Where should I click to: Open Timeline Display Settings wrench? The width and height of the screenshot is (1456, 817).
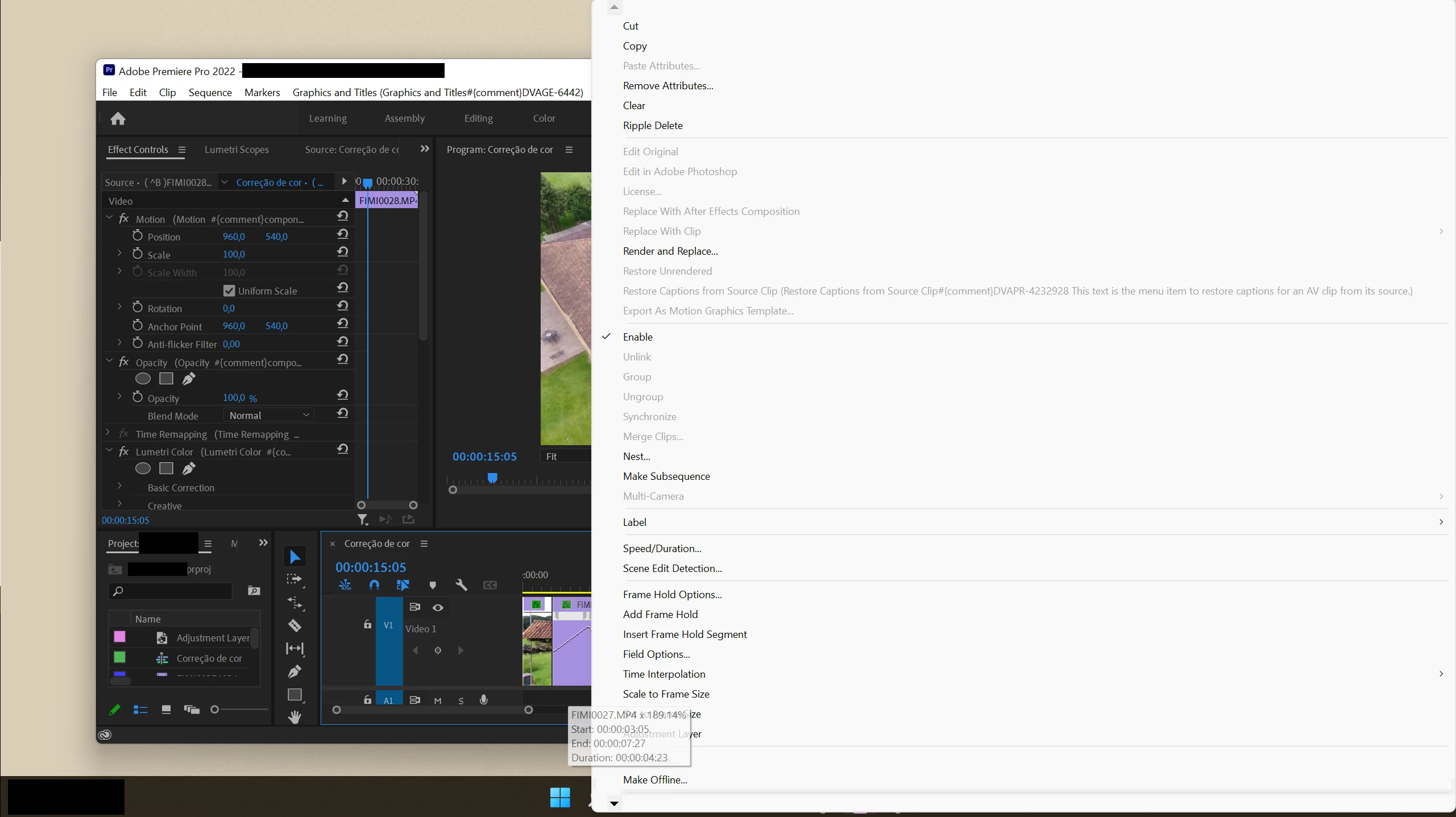[x=461, y=585]
